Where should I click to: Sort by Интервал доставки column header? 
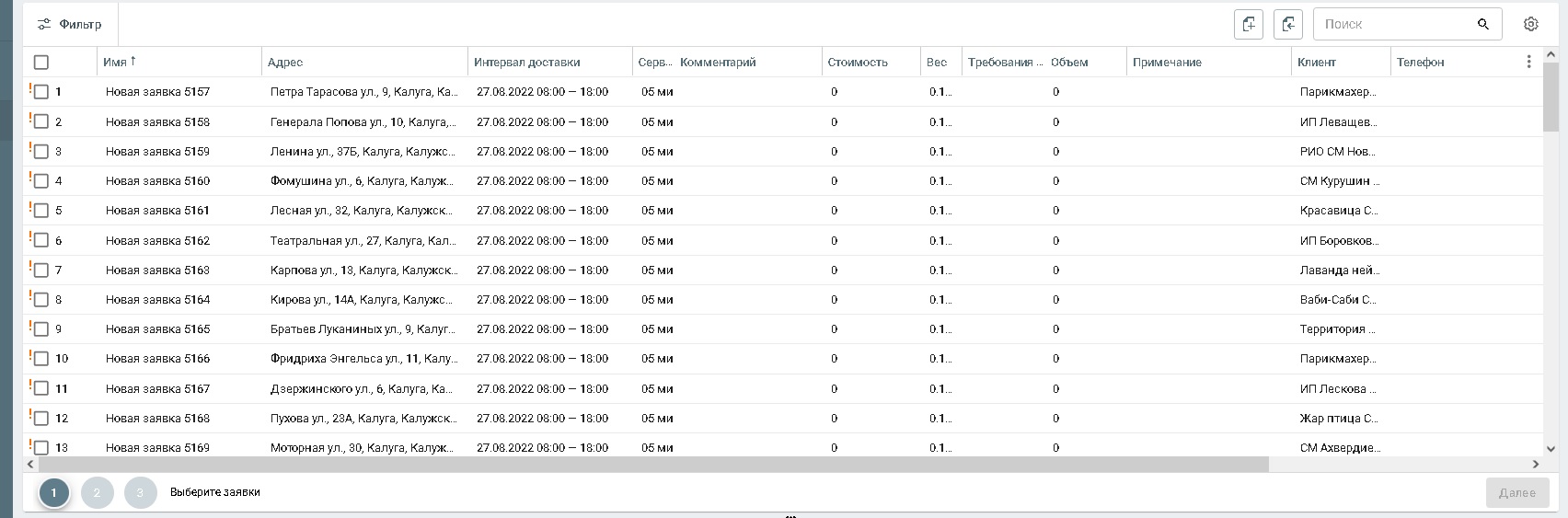[x=526, y=63]
